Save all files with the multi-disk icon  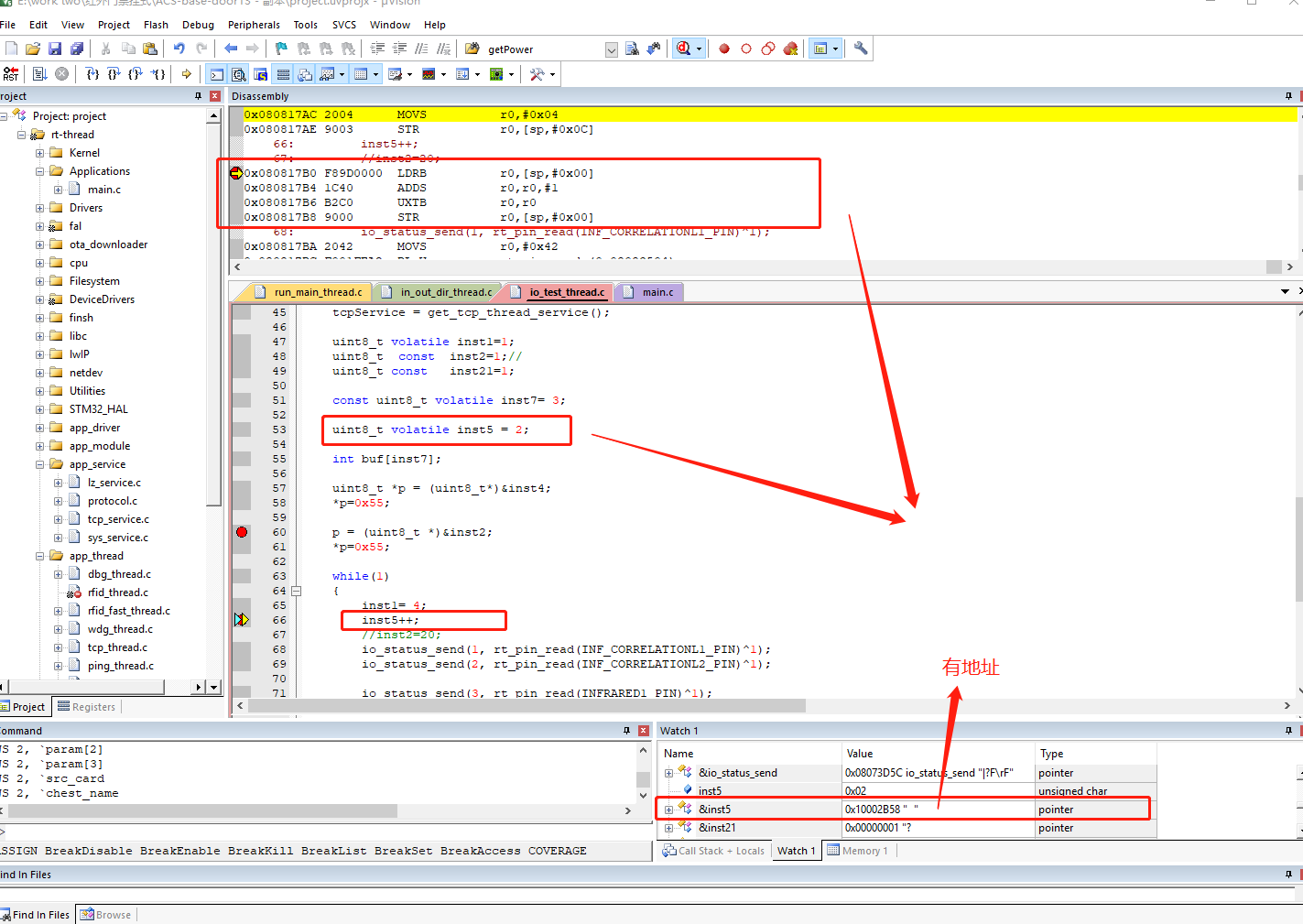tap(77, 49)
